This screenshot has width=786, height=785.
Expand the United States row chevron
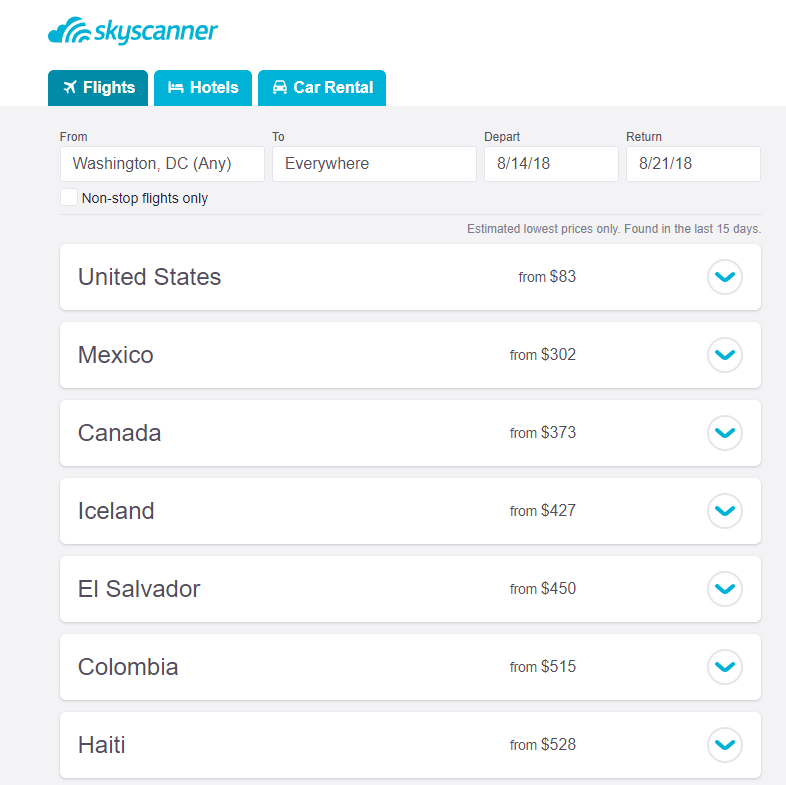coord(725,277)
